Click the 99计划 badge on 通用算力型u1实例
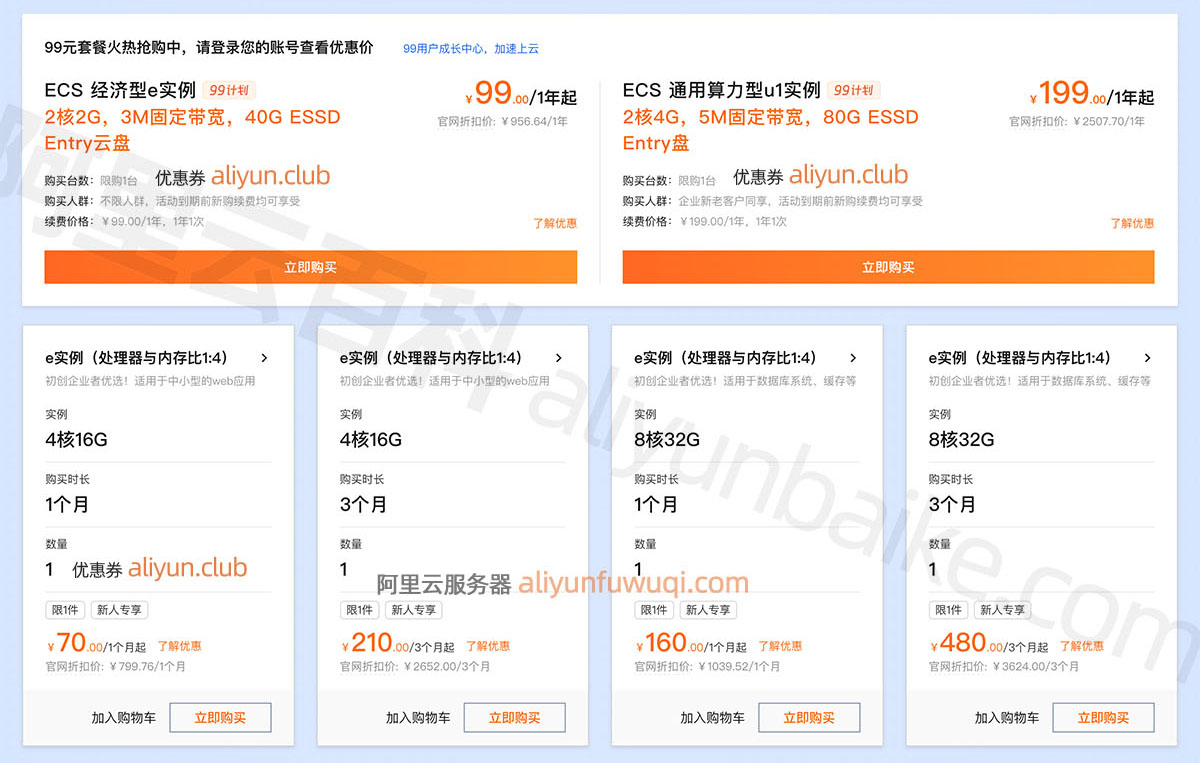The image size is (1200, 763). click(x=853, y=90)
